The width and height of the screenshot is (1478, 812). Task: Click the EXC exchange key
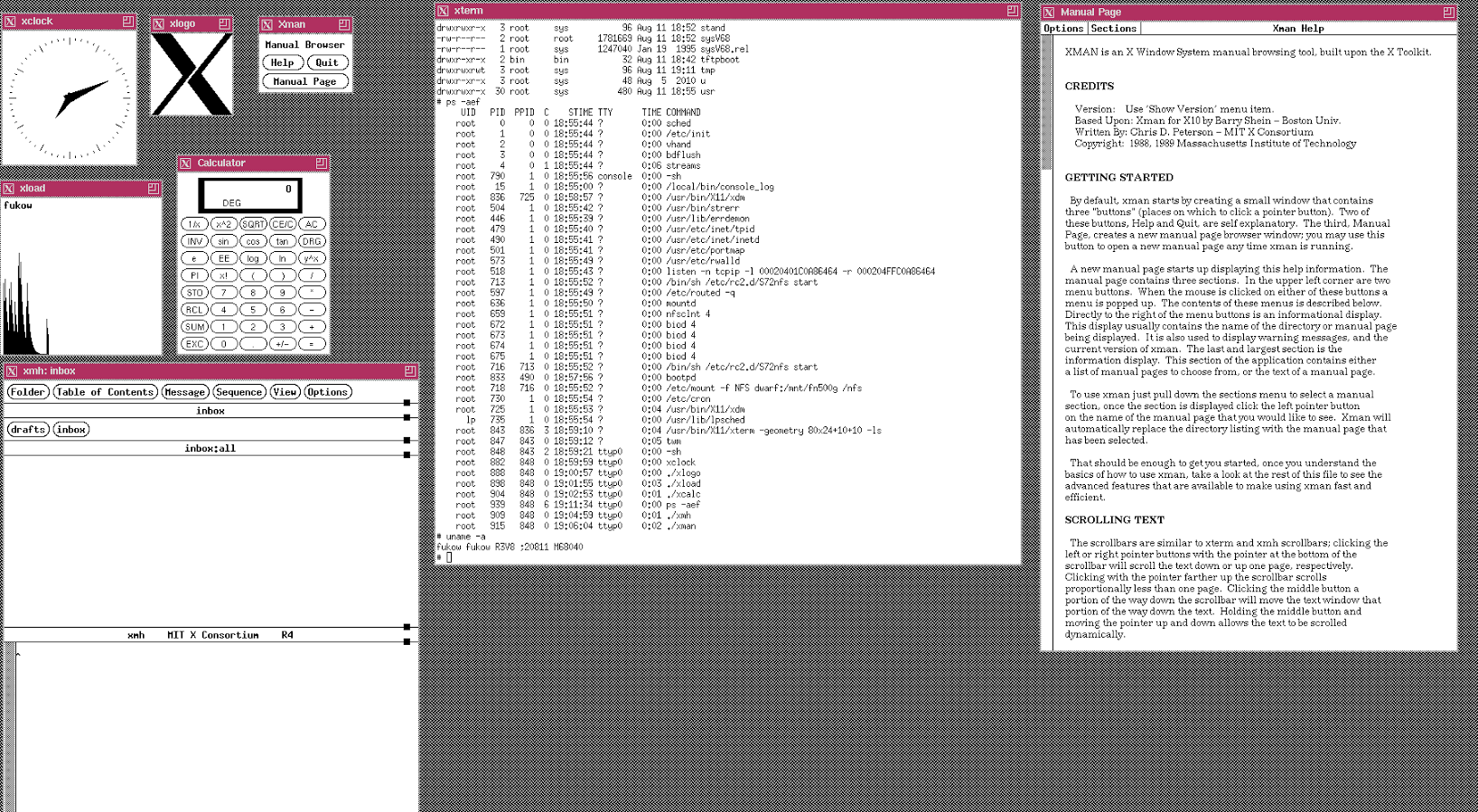(x=194, y=344)
